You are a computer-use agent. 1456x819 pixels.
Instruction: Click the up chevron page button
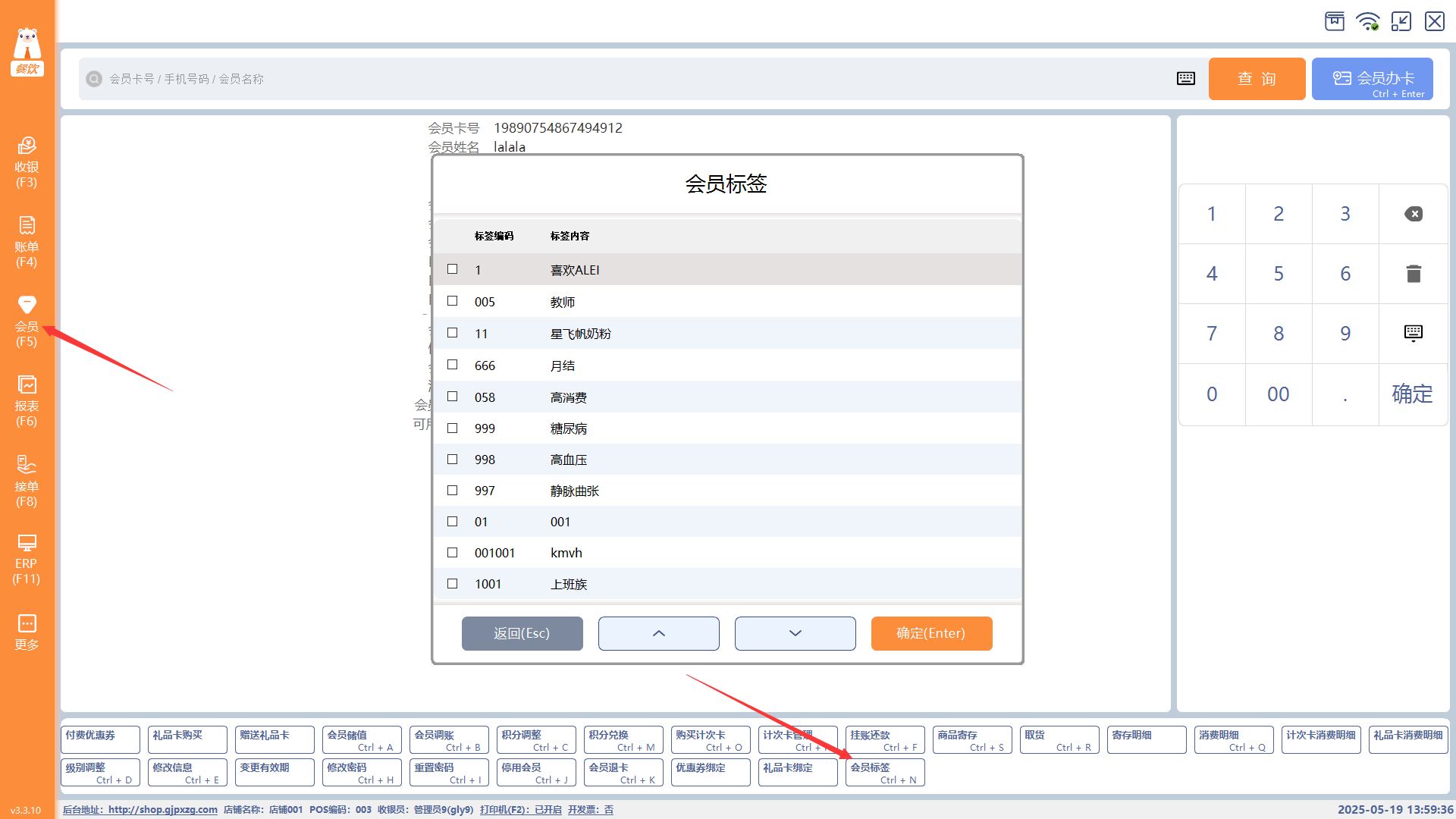658,633
